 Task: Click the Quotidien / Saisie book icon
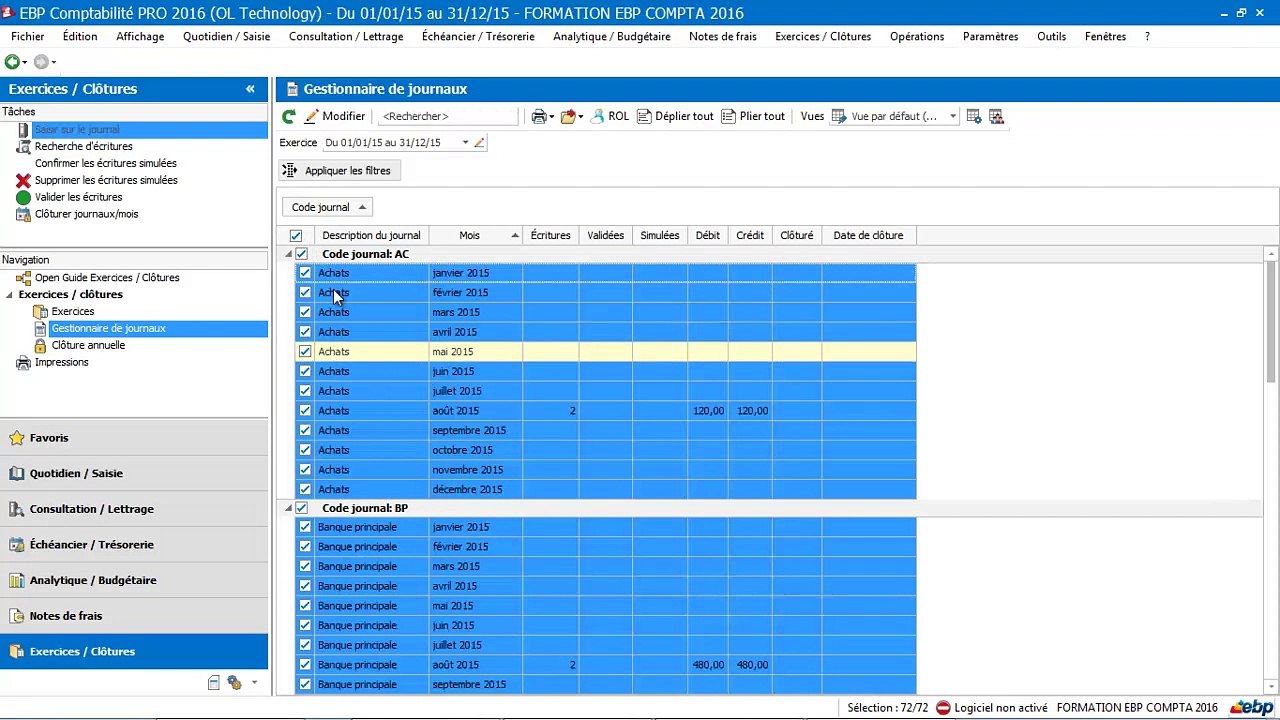click(x=16, y=473)
